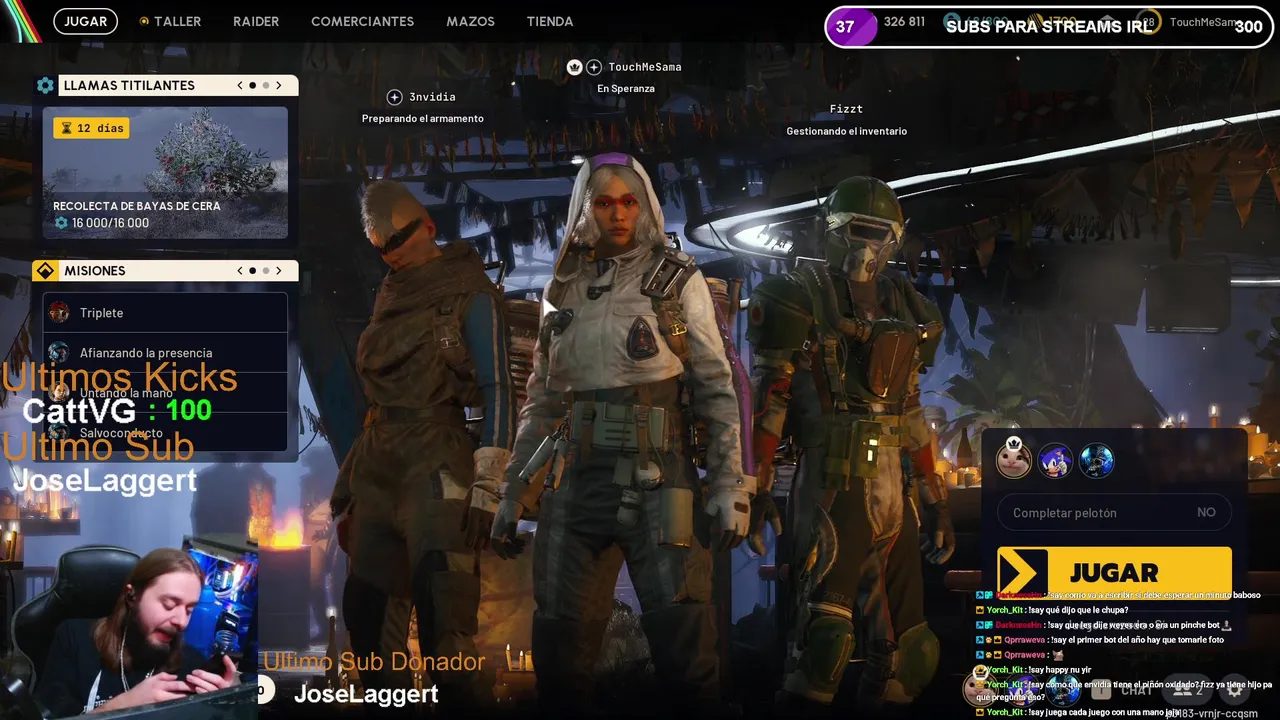1280x720 pixels.
Task: Click the 12 días timer badge
Action: pos(91,128)
